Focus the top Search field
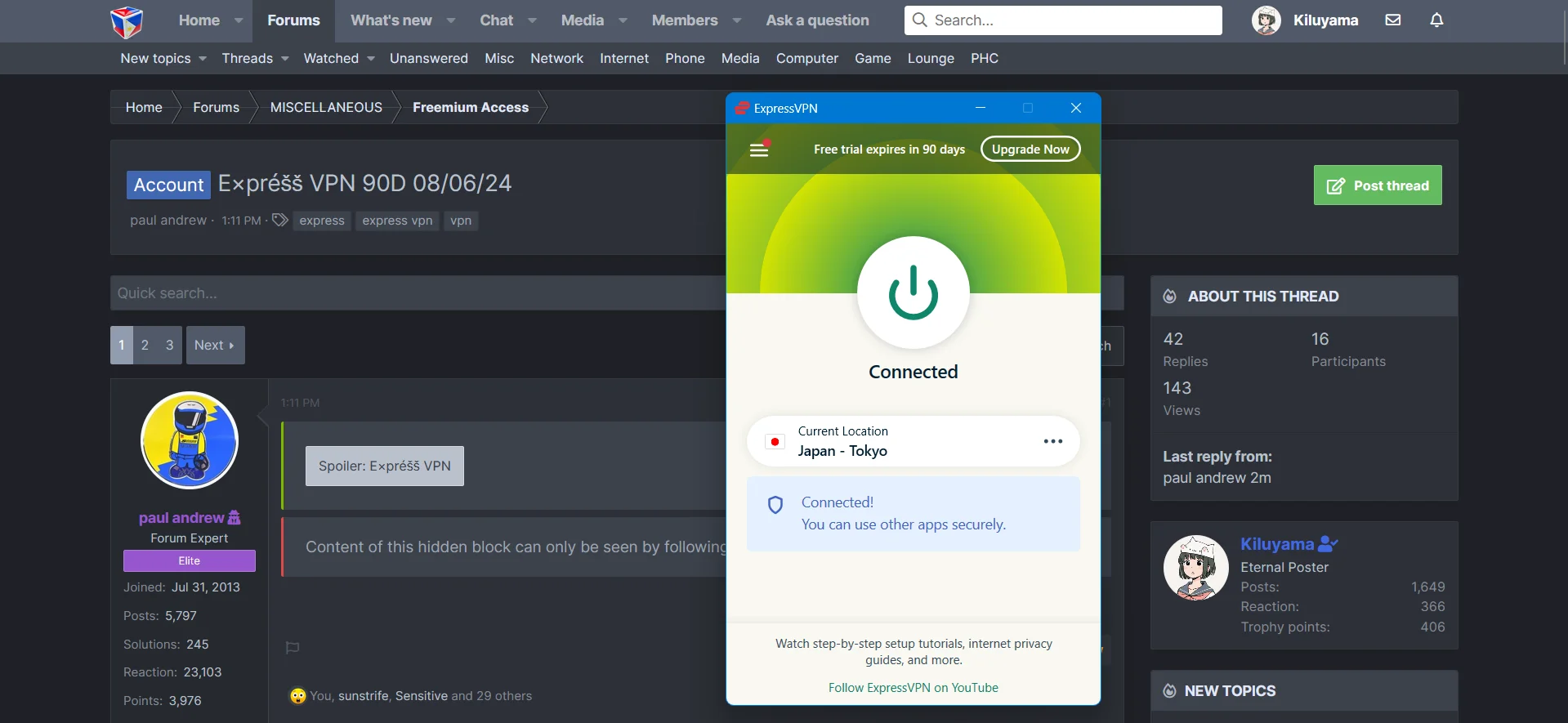The width and height of the screenshot is (1568, 723). 1063,20
